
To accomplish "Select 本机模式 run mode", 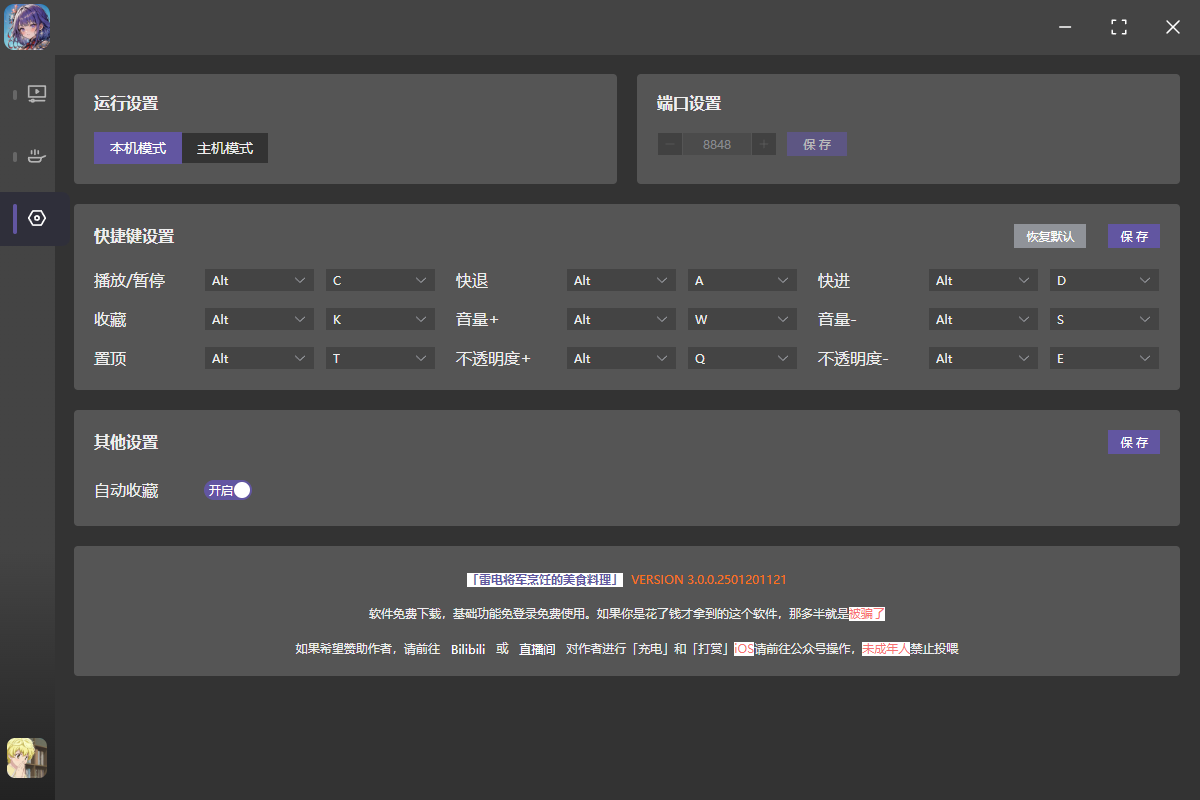I will click(138, 148).
